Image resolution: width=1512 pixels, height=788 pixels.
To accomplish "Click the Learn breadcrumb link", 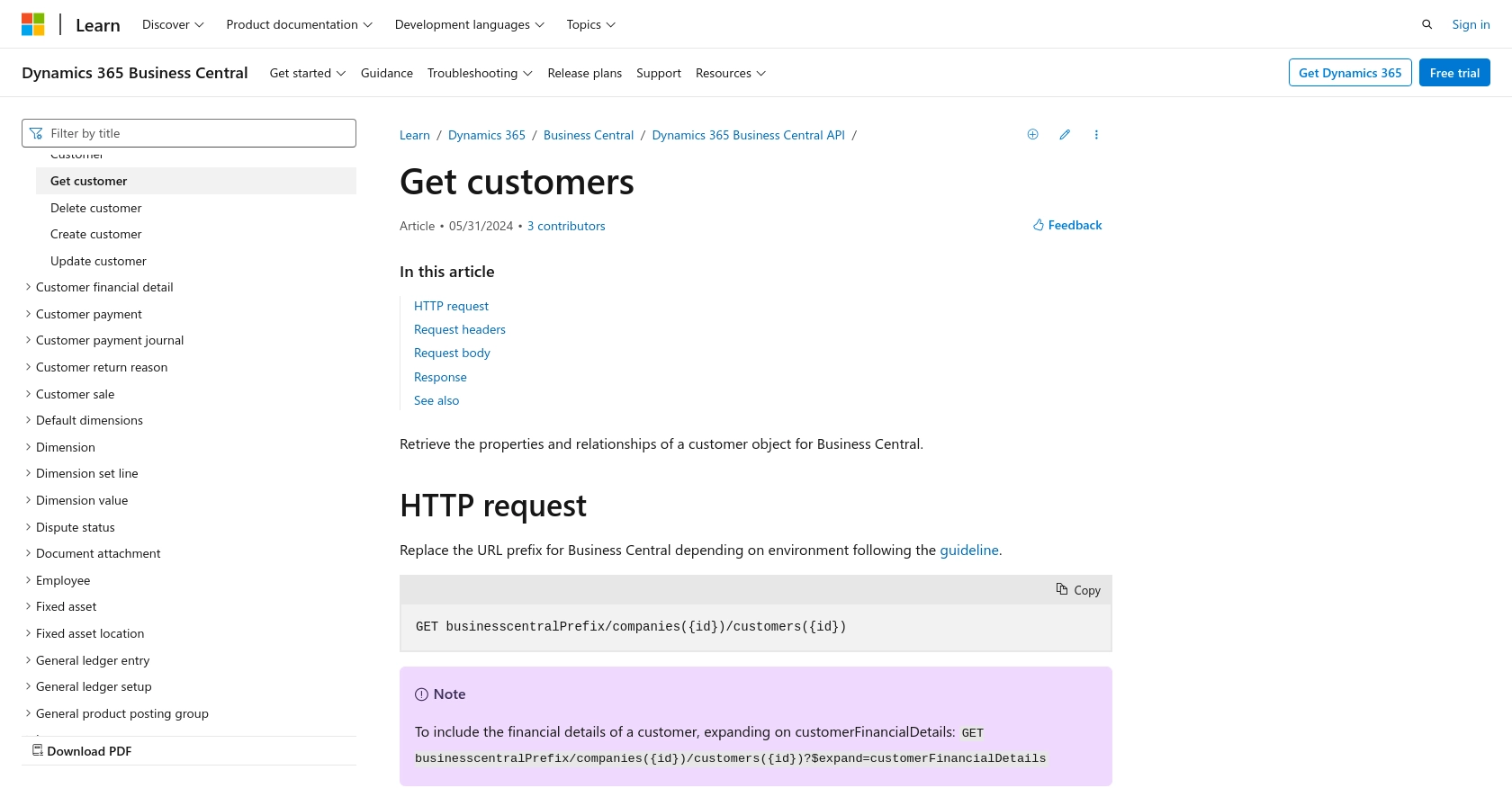I will (x=415, y=135).
